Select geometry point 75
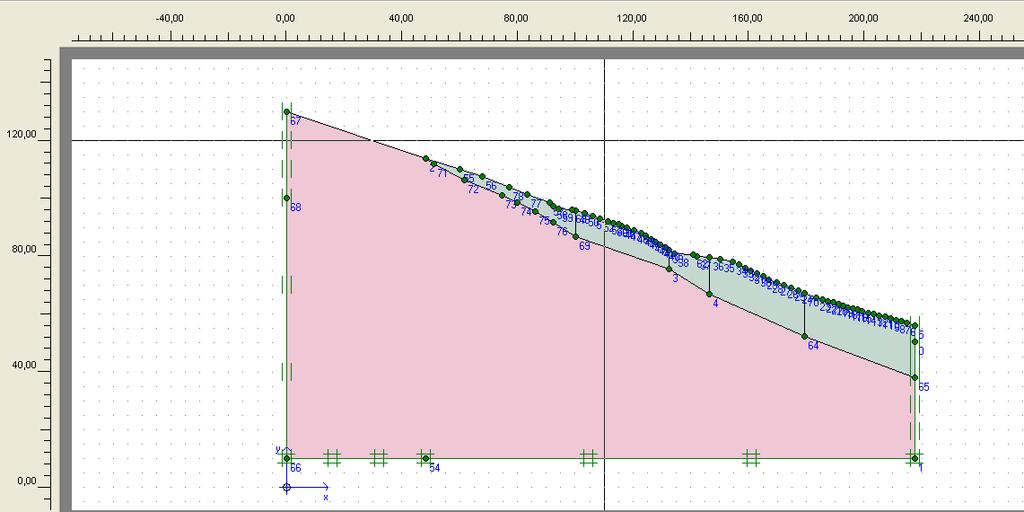1024x512 pixels. (x=536, y=212)
